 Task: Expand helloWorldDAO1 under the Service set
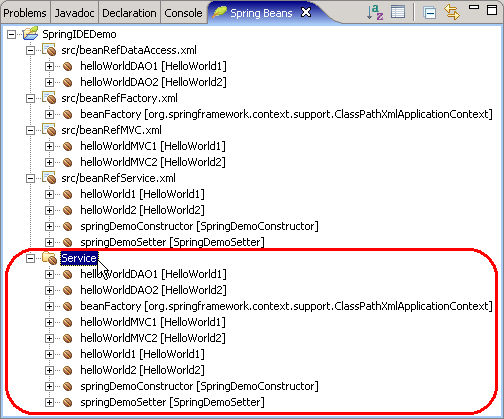click(x=49, y=274)
